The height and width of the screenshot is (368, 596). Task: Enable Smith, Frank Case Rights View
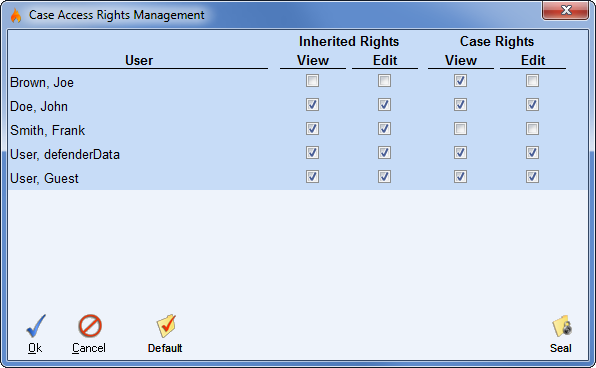pos(460,128)
